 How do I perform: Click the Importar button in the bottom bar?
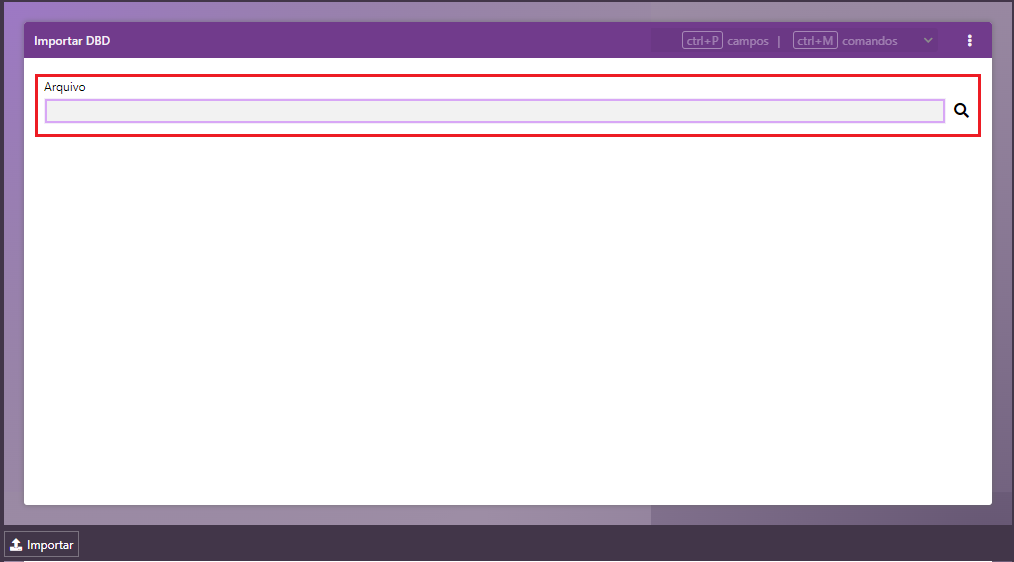[x=41, y=545]
